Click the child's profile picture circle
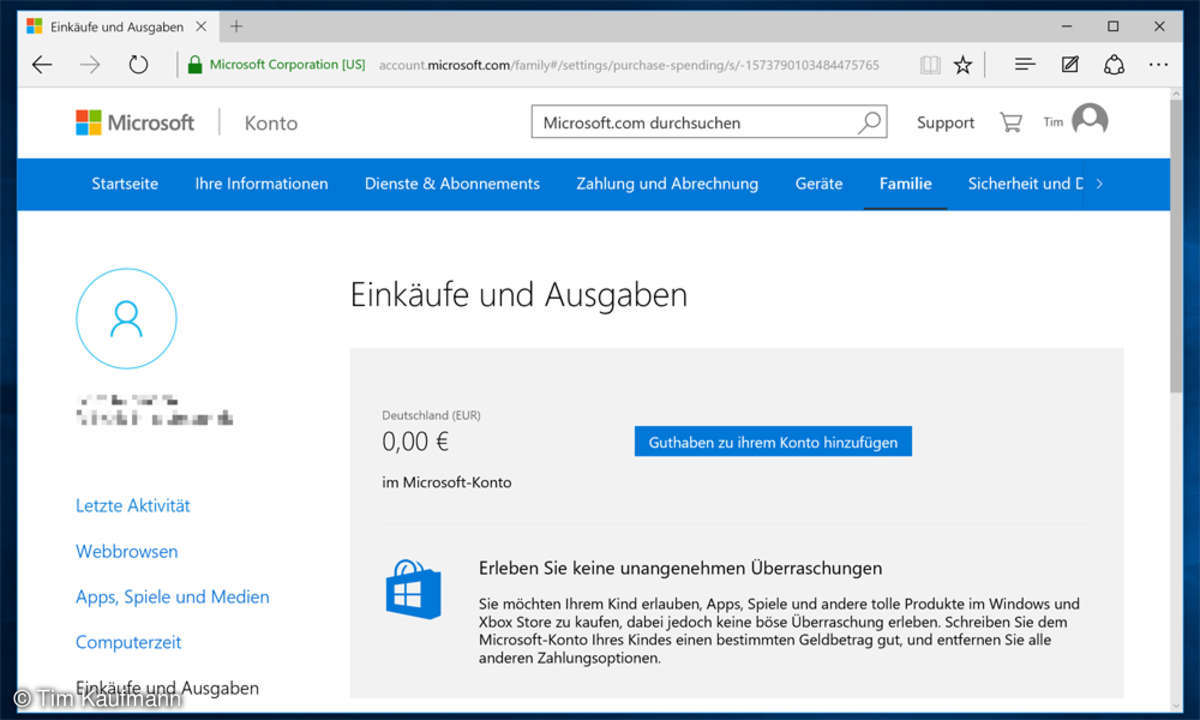 pos(126,319)
